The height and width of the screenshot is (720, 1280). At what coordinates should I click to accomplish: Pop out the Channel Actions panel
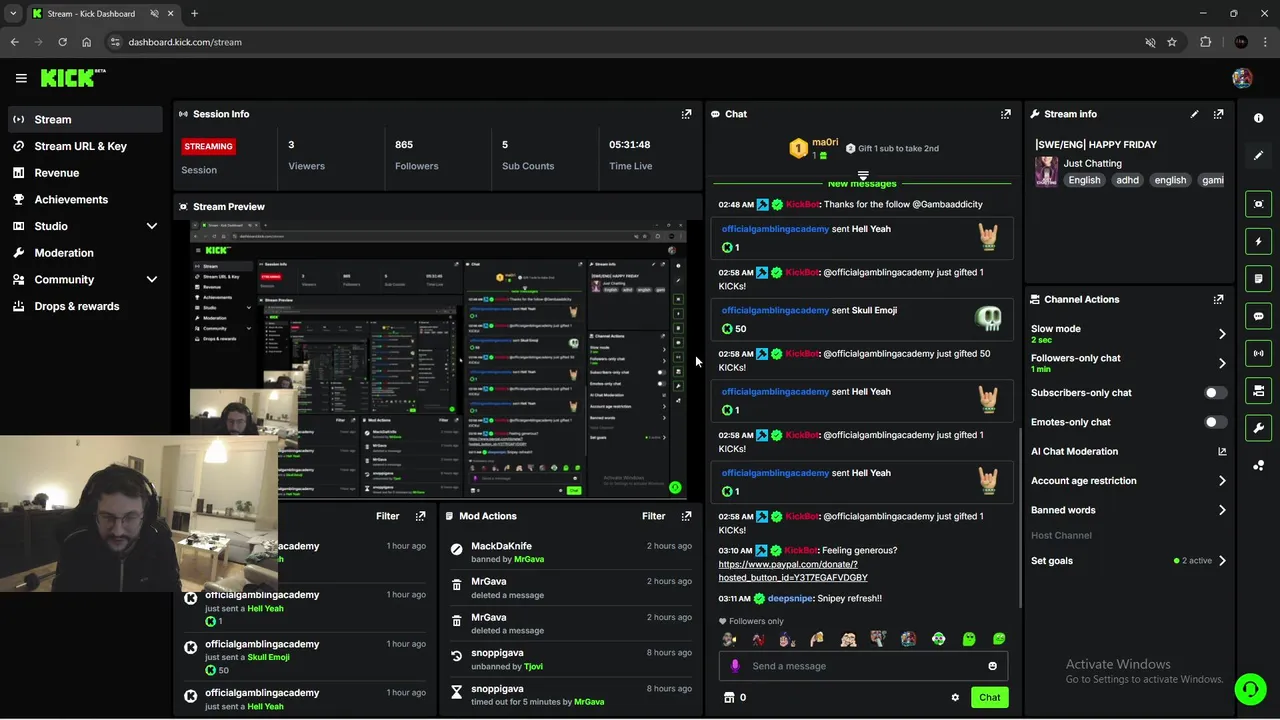pyautogui.click(x=1218, y=299)
